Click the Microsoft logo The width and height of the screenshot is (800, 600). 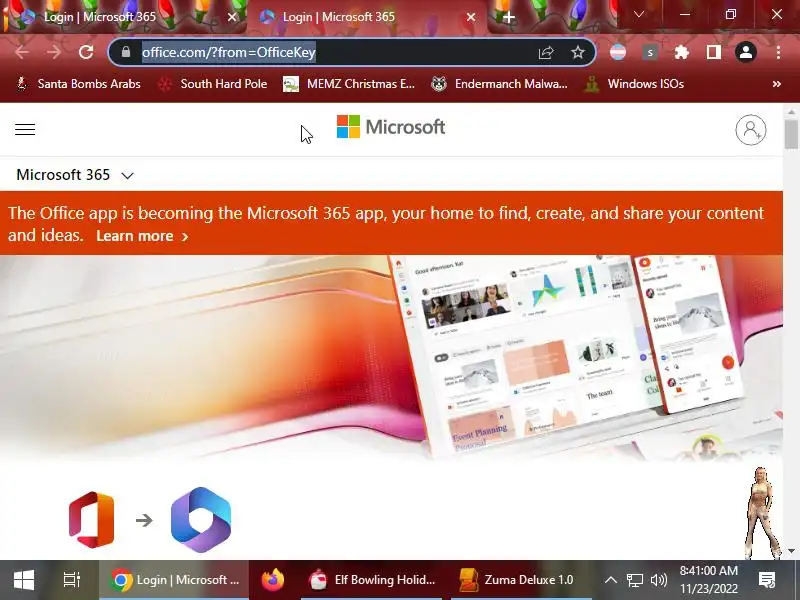coord(391,127)
